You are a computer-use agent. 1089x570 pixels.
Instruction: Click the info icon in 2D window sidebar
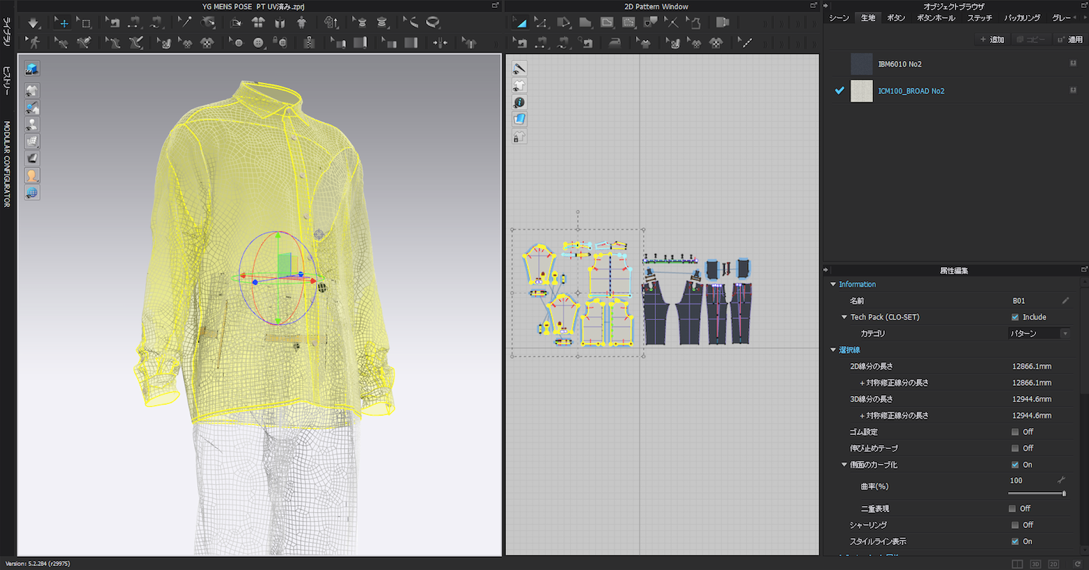(519, 103)
